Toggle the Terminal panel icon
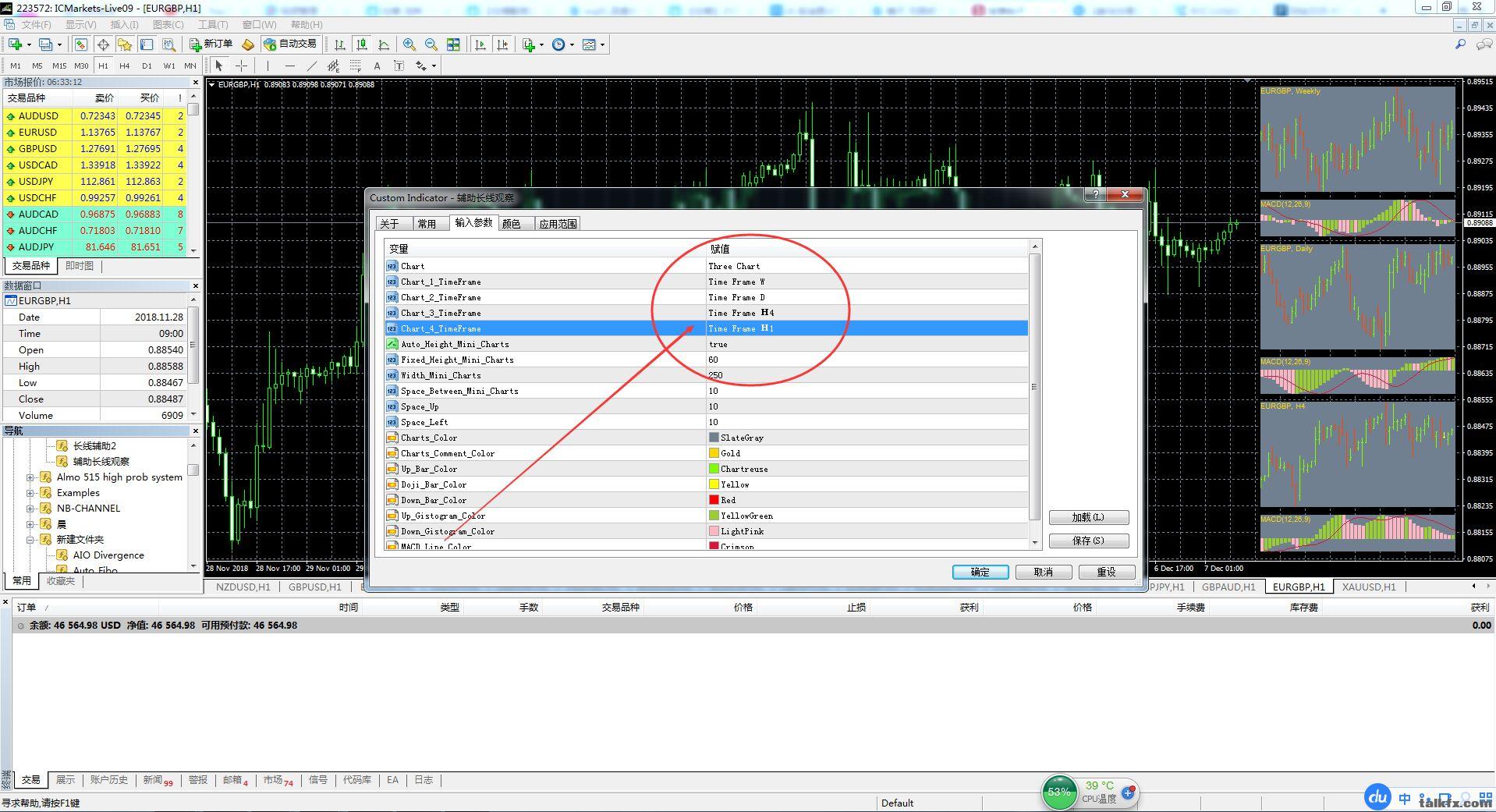The width and height of the screenshot is (1496, 812). click(147, 44)
